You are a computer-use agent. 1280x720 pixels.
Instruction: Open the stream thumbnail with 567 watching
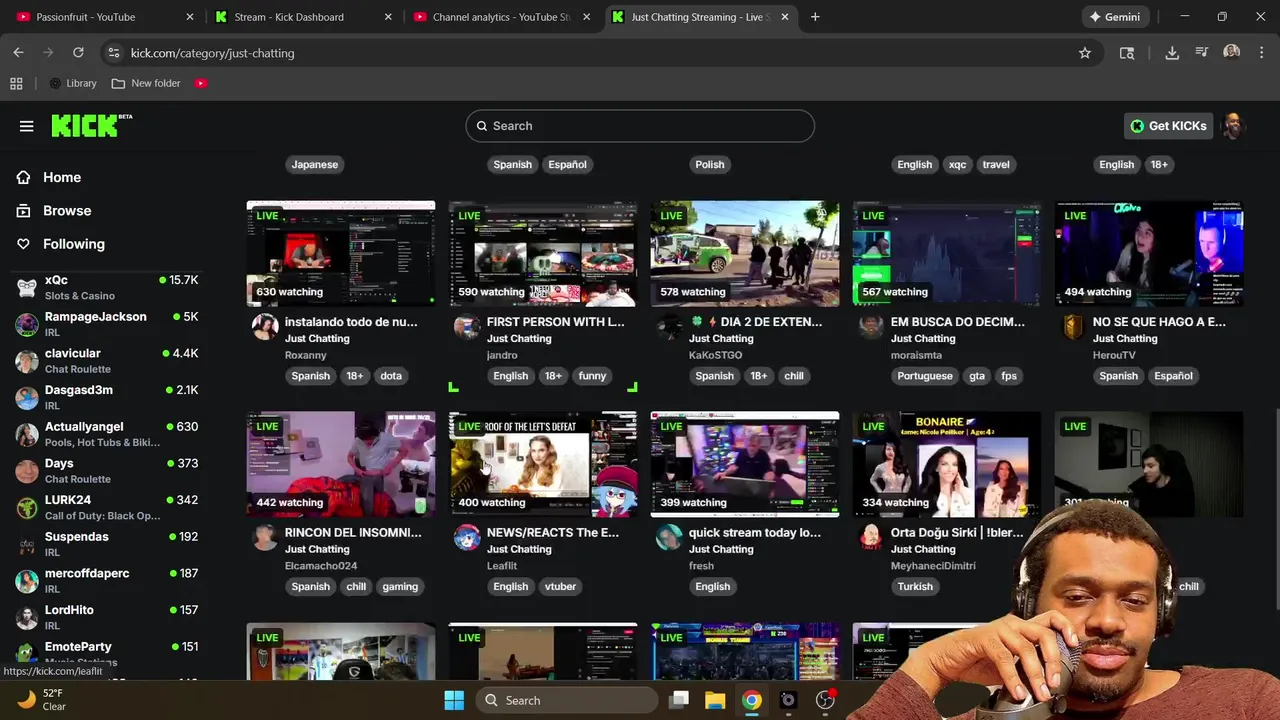tap(947, 253)
